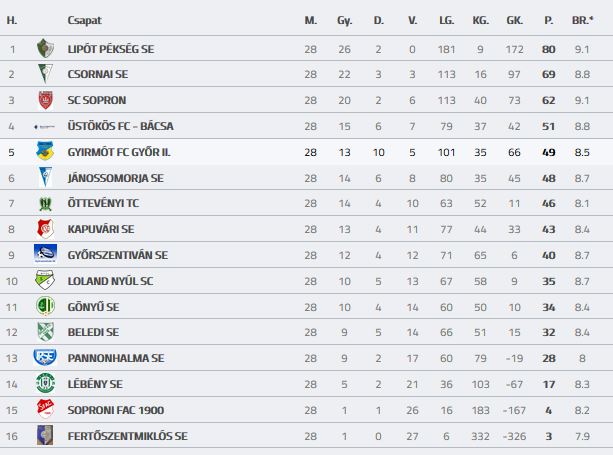Image resolution: width=613 pixels, height=455 pixels.
Task: Click the Lipót Pékség SE team crest
Action: tap(45, 48)
